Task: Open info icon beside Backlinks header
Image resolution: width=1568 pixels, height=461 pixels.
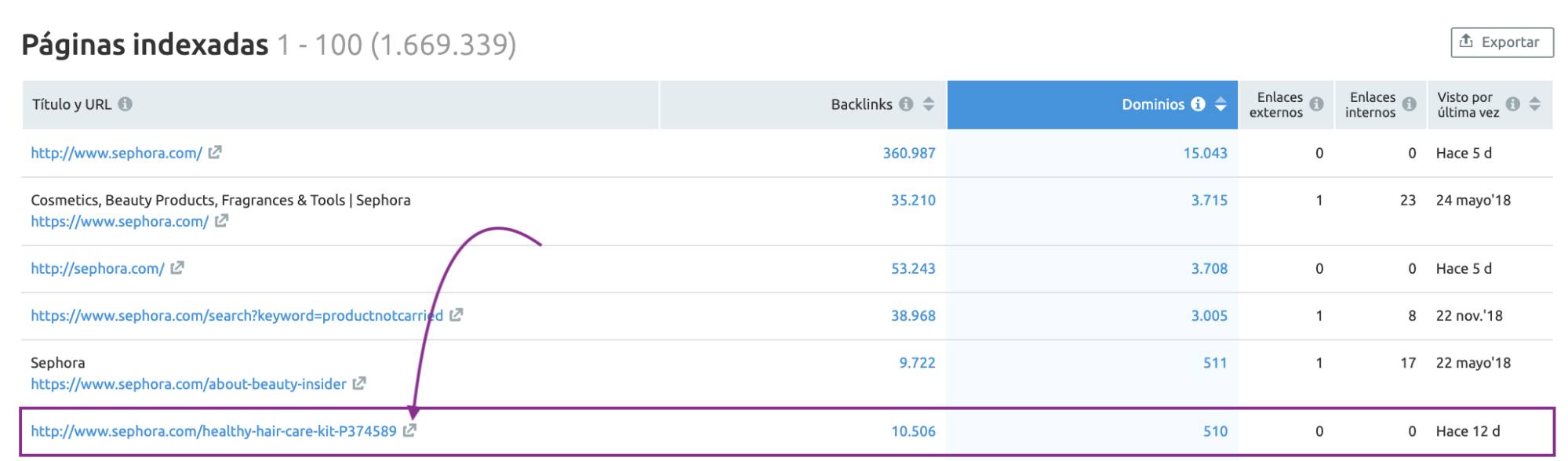Action: (x=906, y=103)
